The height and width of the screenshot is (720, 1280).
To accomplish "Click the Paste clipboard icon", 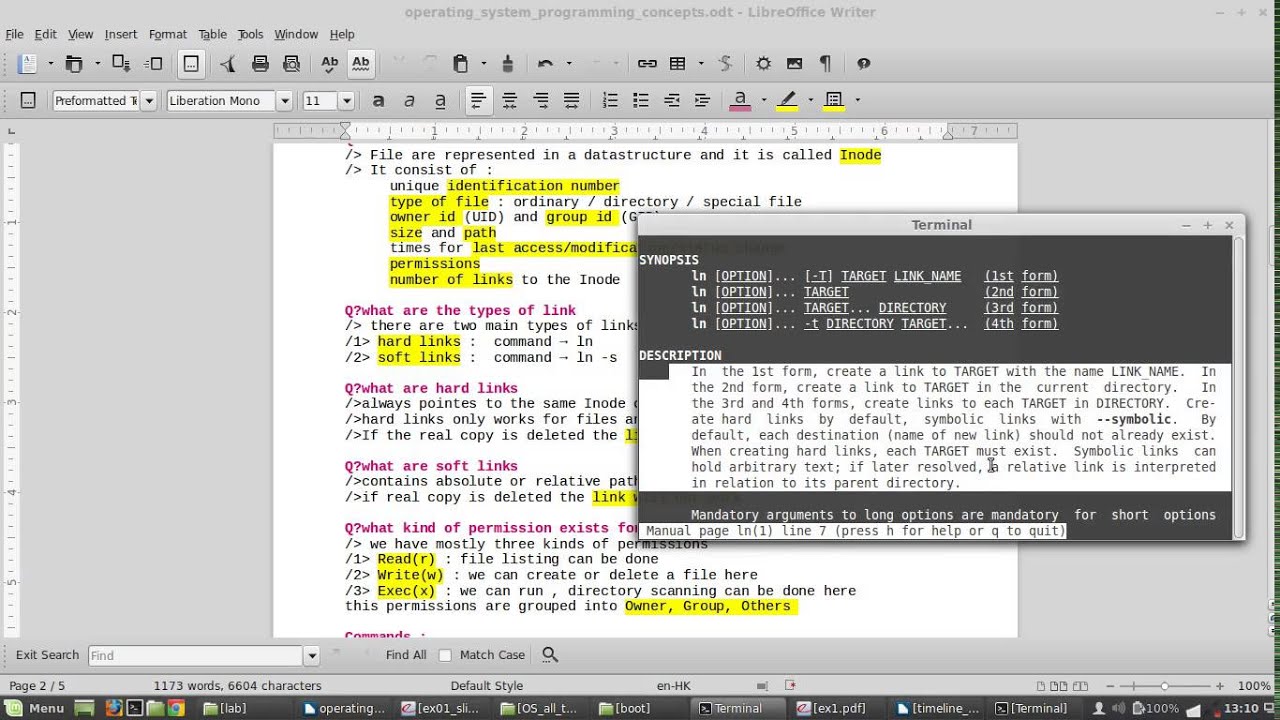I will click(x=460, y=64).
